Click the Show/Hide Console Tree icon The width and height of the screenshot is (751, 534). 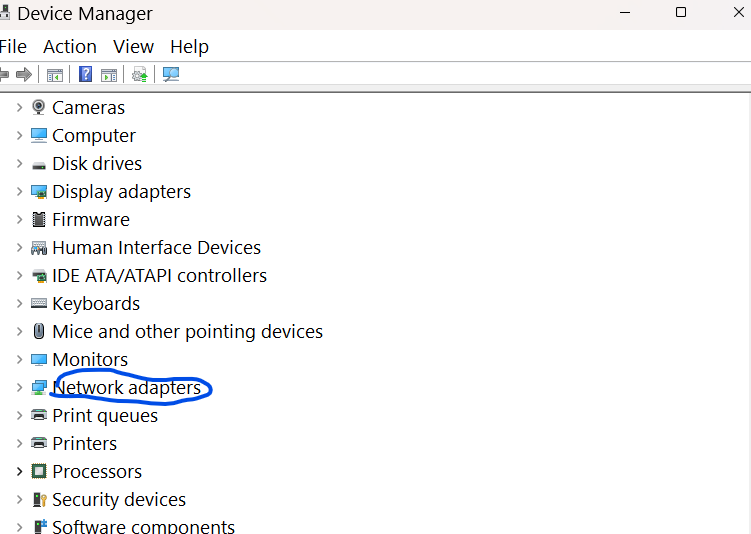(x=55, y=75)
